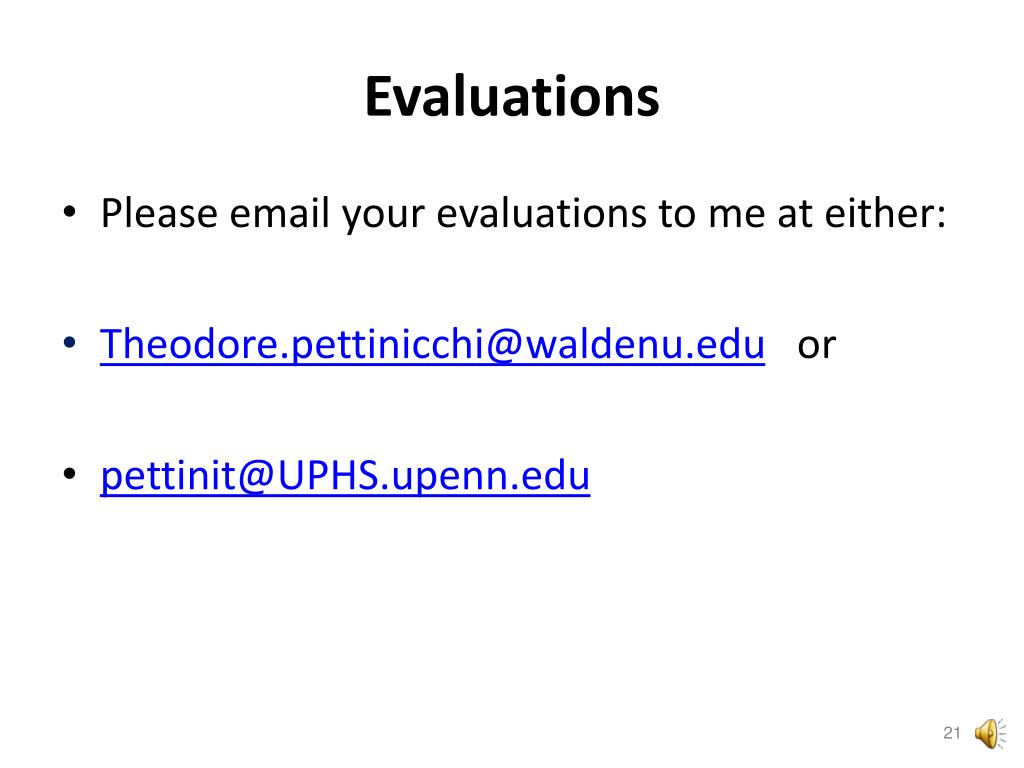Image resolution: width=1024 pixels, height=768 pixels.
Task: Open the pettinit@UPHS.upenn.edu email link
Action: tap(345, 475)
